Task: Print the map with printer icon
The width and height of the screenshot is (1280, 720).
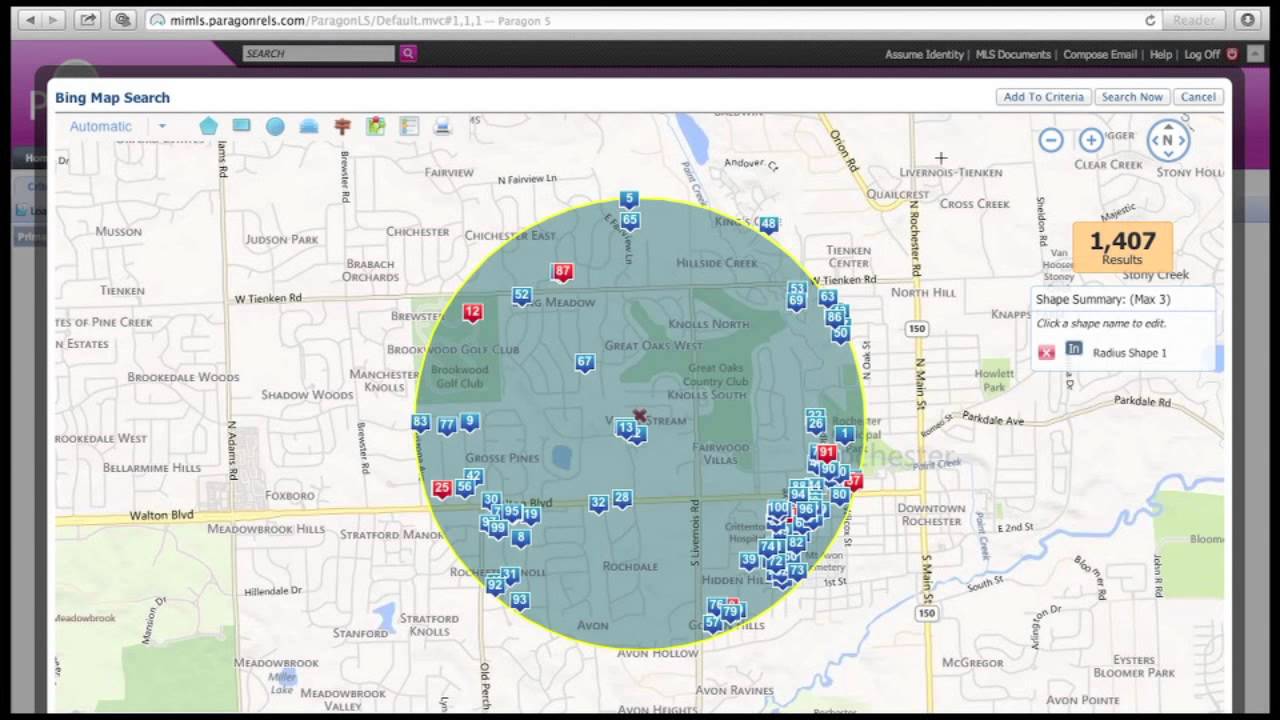Action: pyautogui.click(x=443, y=126)
